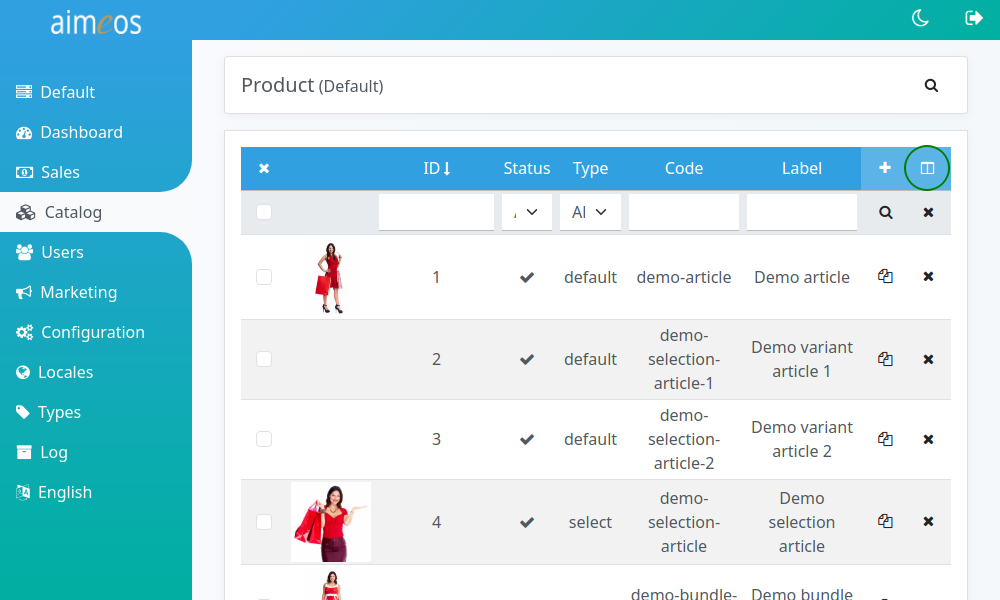The height and width of the screenshot is (600, 1000).
Task: Apply filters with the filter-row search icon
Action: 885,212
